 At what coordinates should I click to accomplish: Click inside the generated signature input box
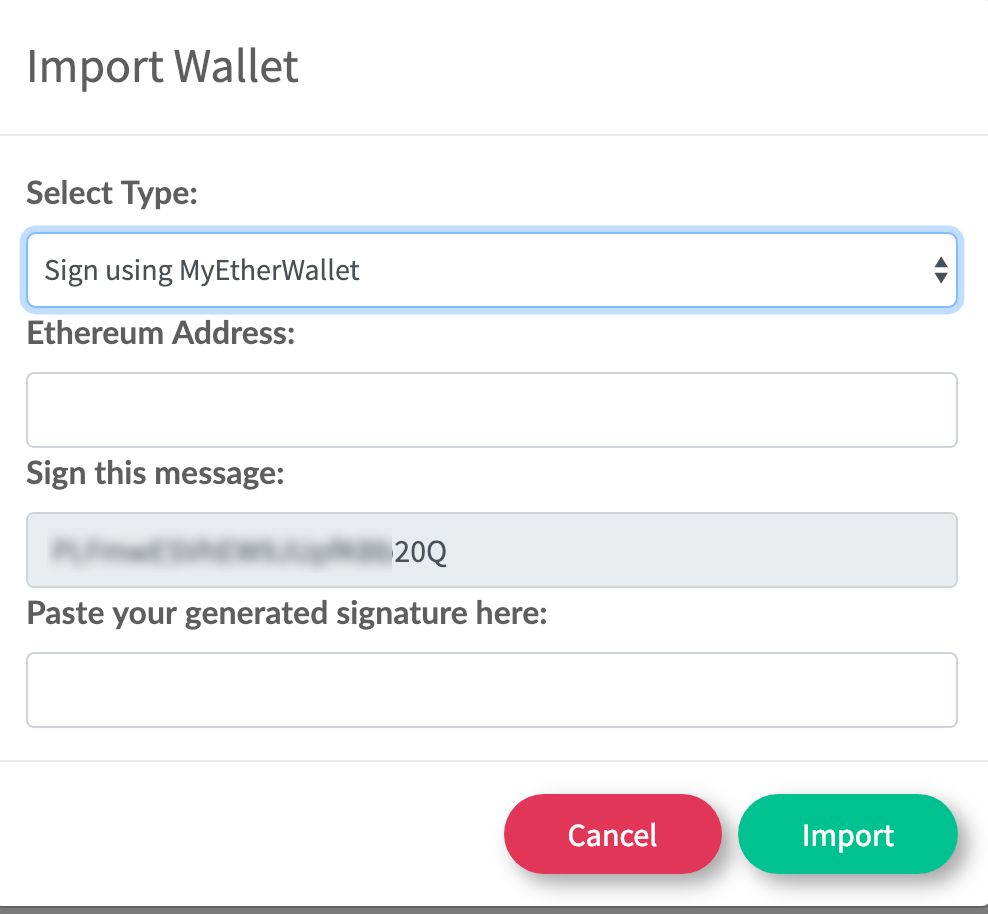(490, 690)
